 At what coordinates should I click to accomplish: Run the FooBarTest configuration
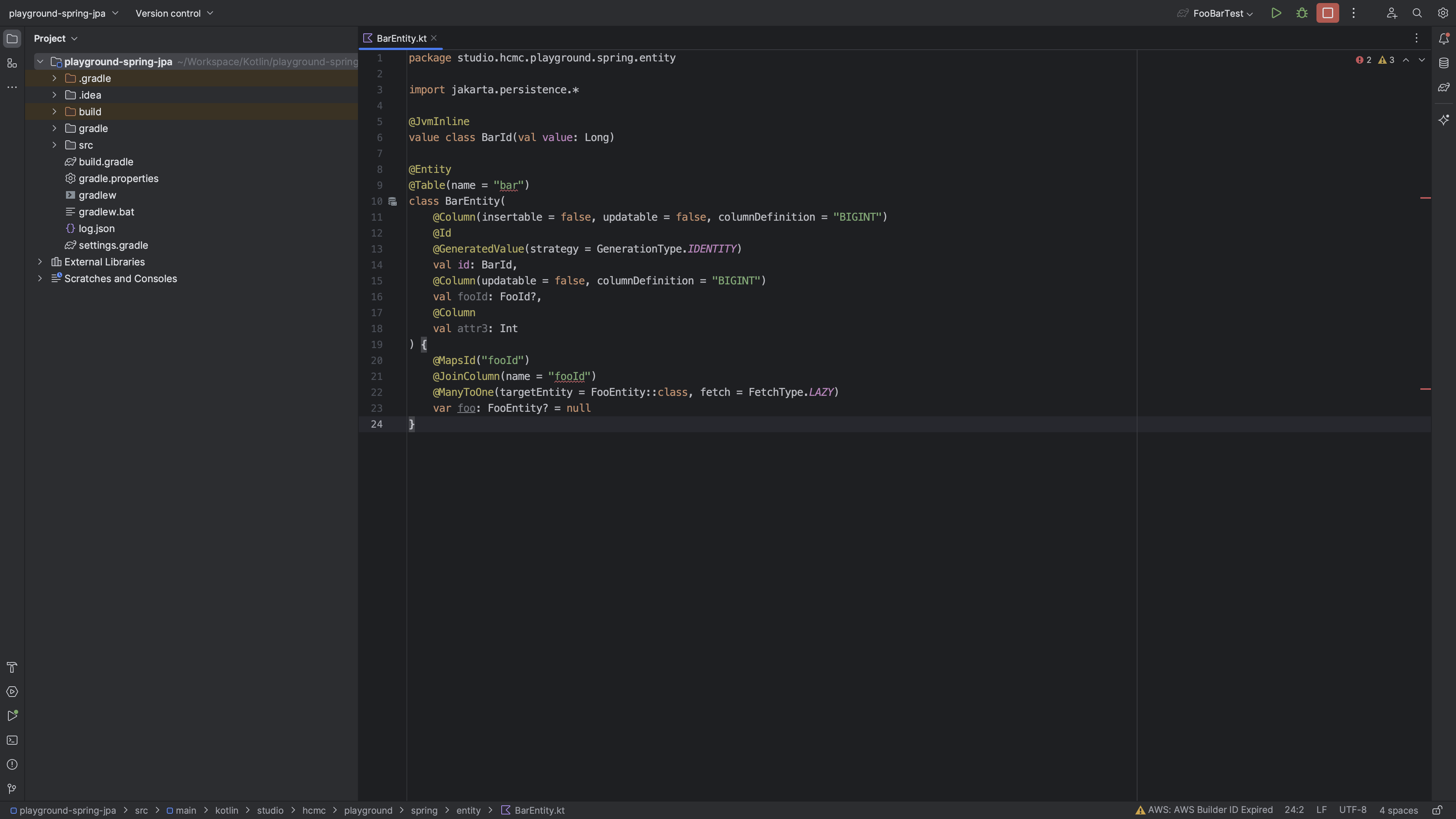[x=1276, y=13]
